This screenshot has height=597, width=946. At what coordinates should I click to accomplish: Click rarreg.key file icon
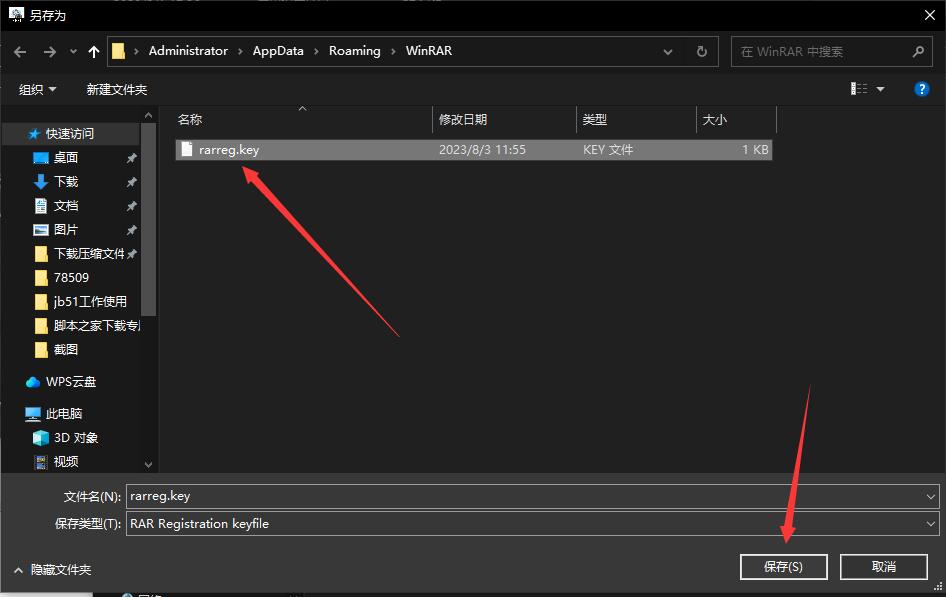187,149
